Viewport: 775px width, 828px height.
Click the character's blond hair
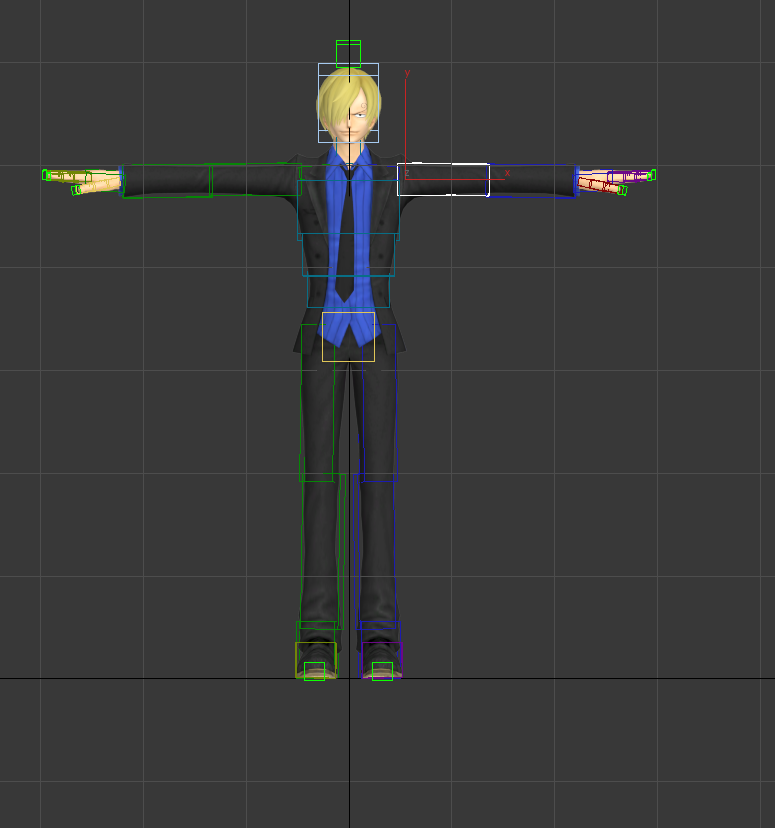click(x=334, y=98)
